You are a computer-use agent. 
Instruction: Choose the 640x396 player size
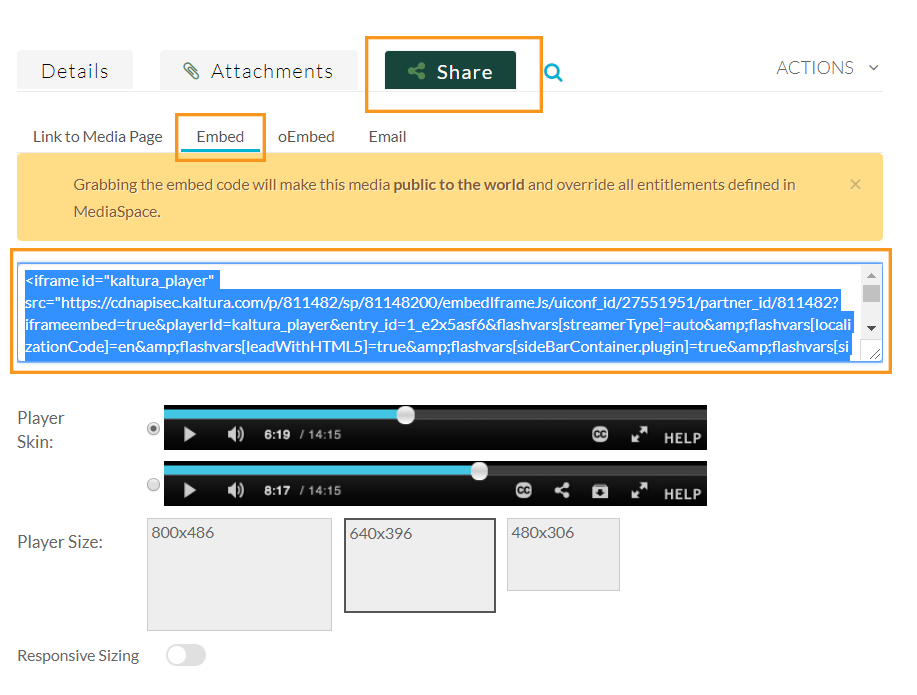(x=420, y=565)
